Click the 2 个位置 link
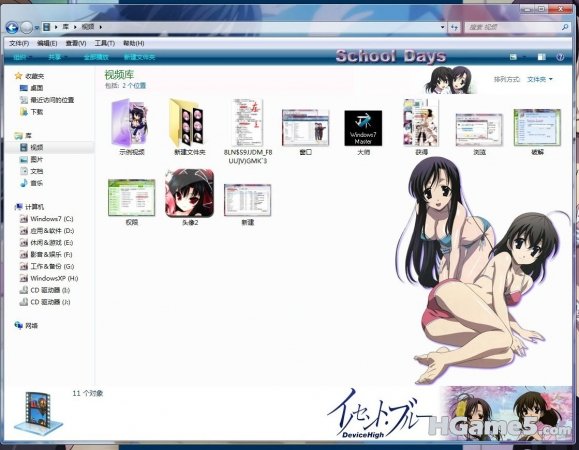Screen dimensions: 579x450 tap(134, 86)
